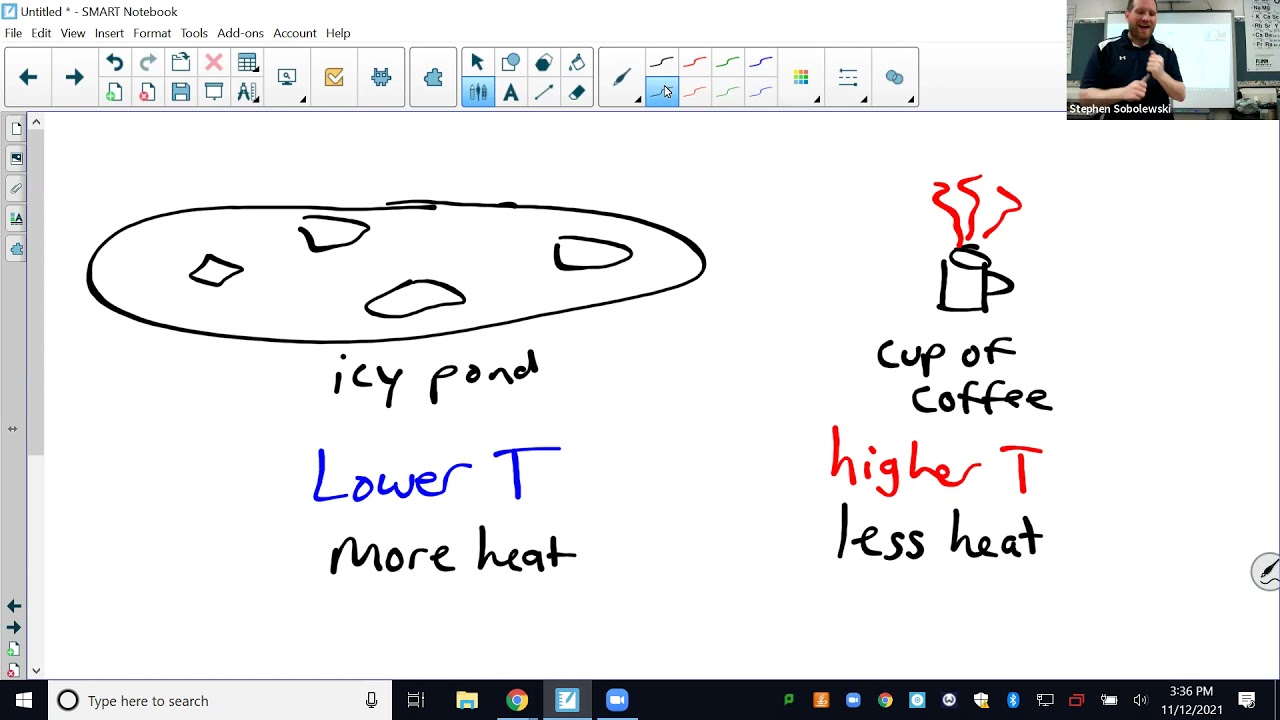Open the Insert Table dropdown
The image size is (1280, 720).
click(247, 63)
